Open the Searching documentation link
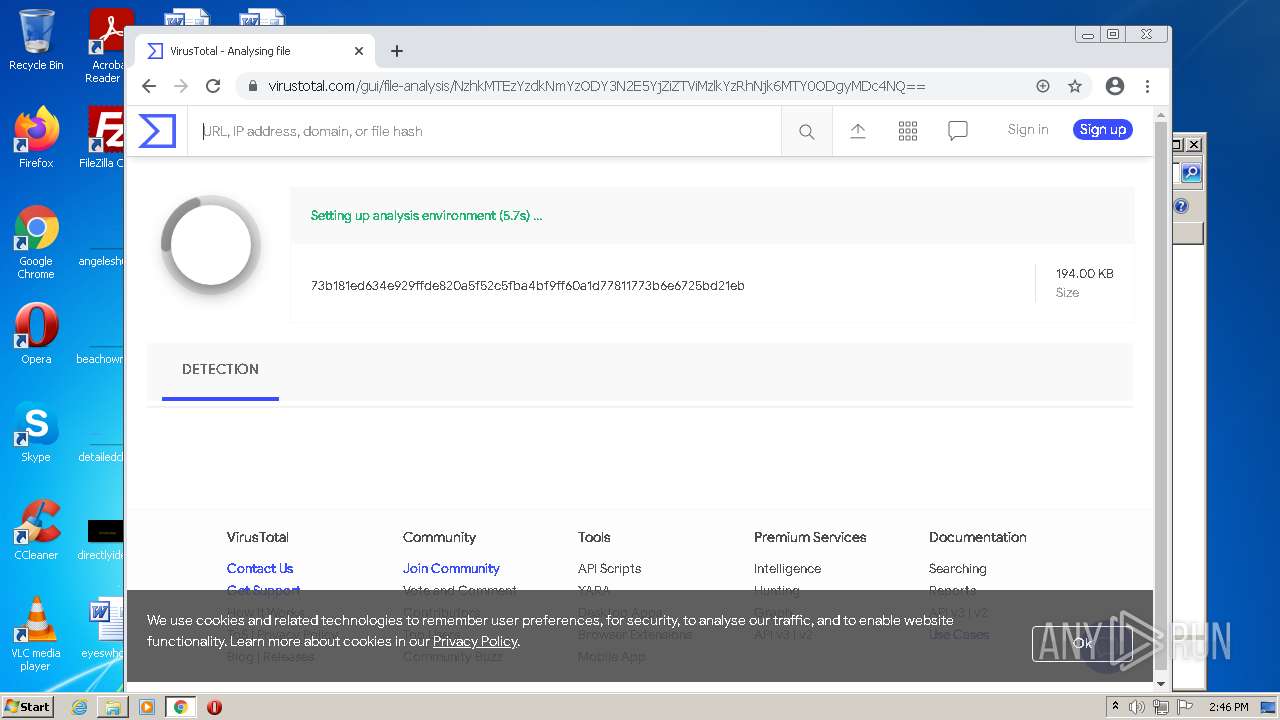This screenshot has width=1280, height=720. [957, 569]
